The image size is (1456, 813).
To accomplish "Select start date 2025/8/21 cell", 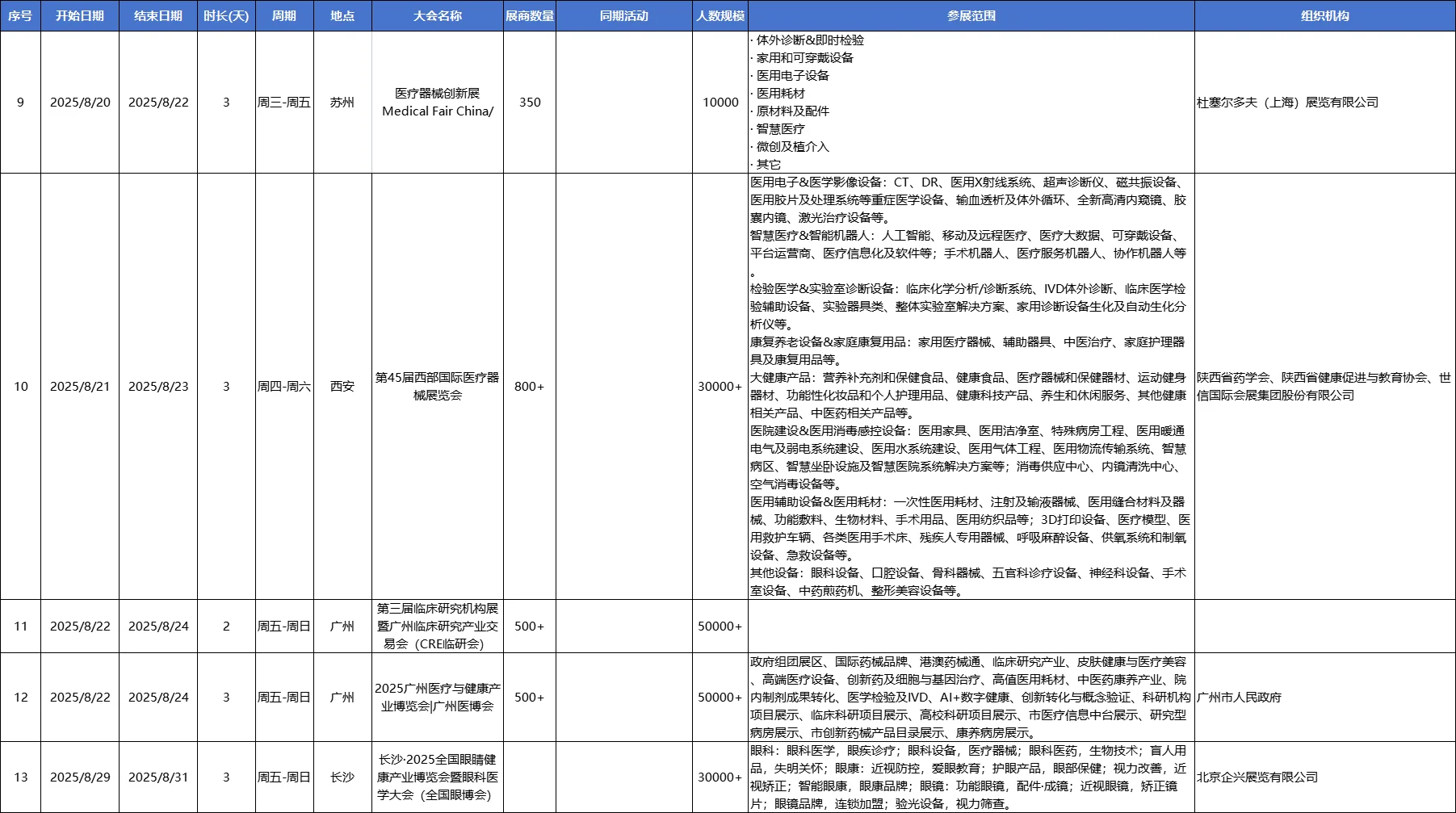I will coord(80,387).
